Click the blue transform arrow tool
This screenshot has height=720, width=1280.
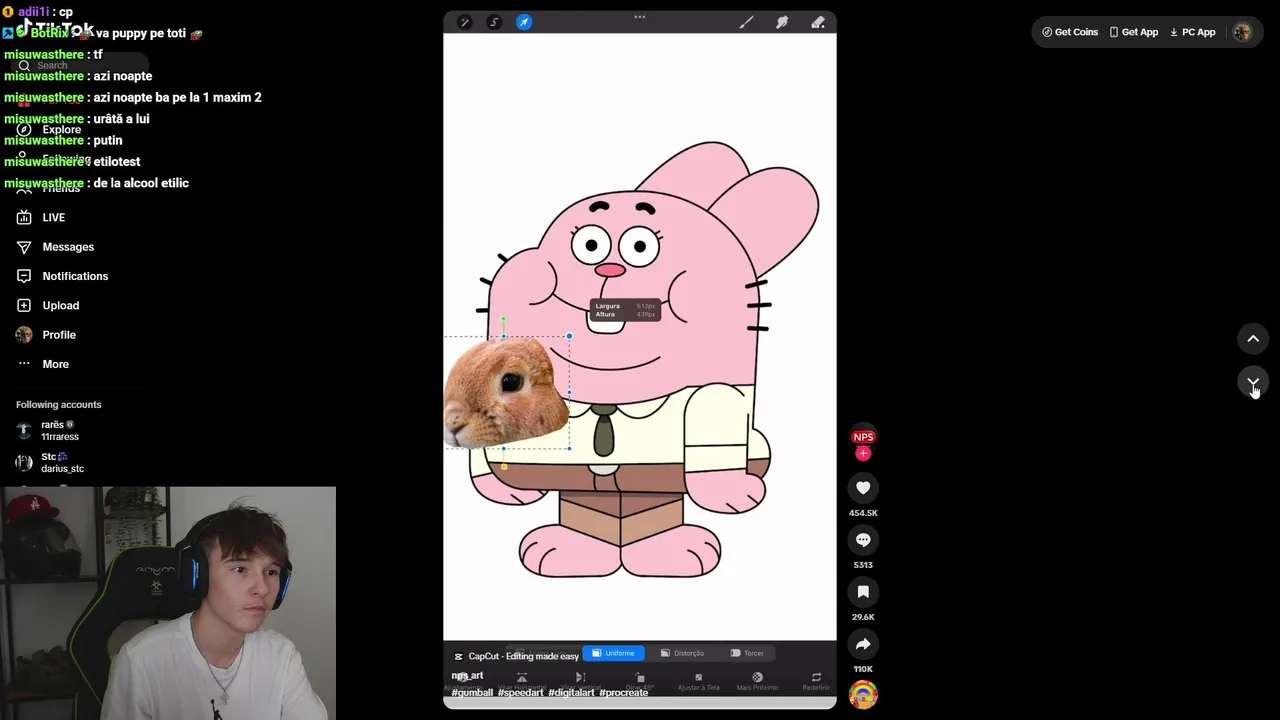524,22
